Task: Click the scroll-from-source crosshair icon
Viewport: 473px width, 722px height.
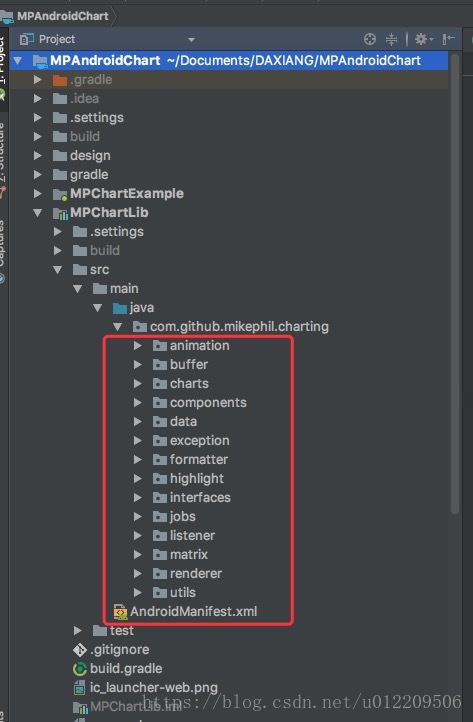Action: pyautogui.click(x=370, y=39)
